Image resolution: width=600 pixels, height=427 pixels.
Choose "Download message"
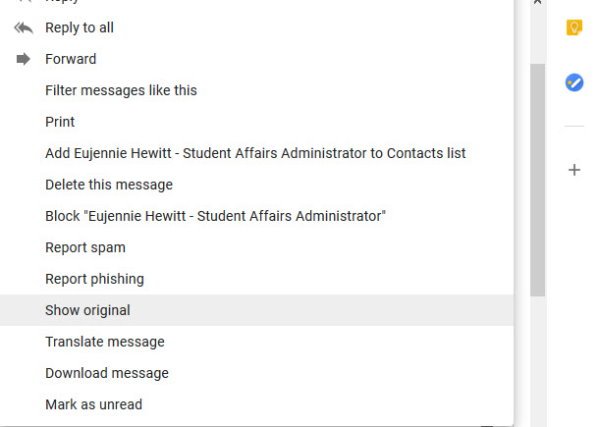click(x=107, y=373)
